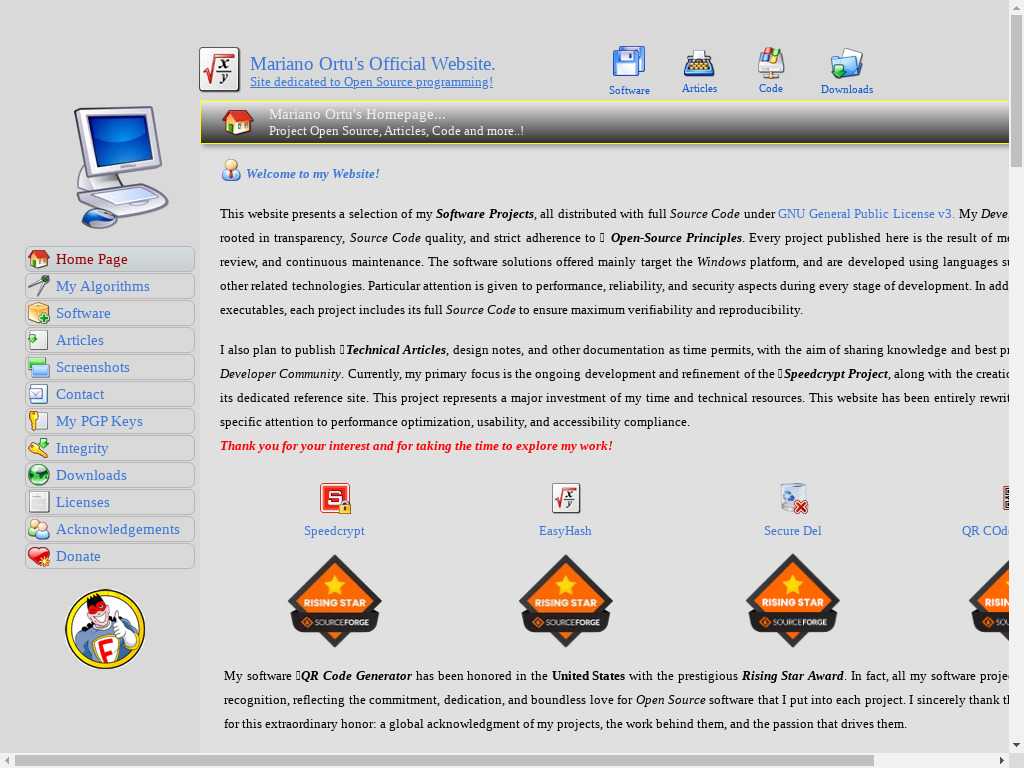
Task: Open Articles via the typewriter icon
Action: [699, 63]
